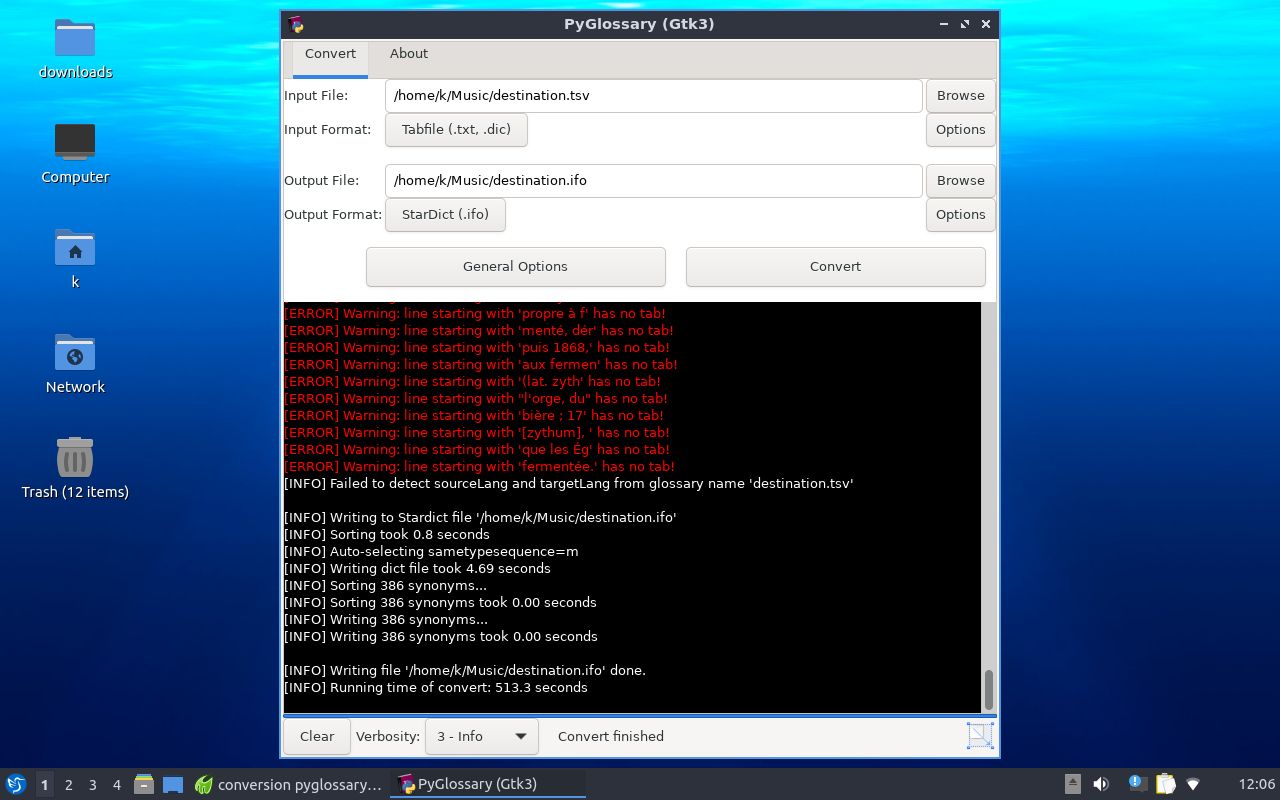Click the PyGlossary (Gtk3) taskbar button

487,784
